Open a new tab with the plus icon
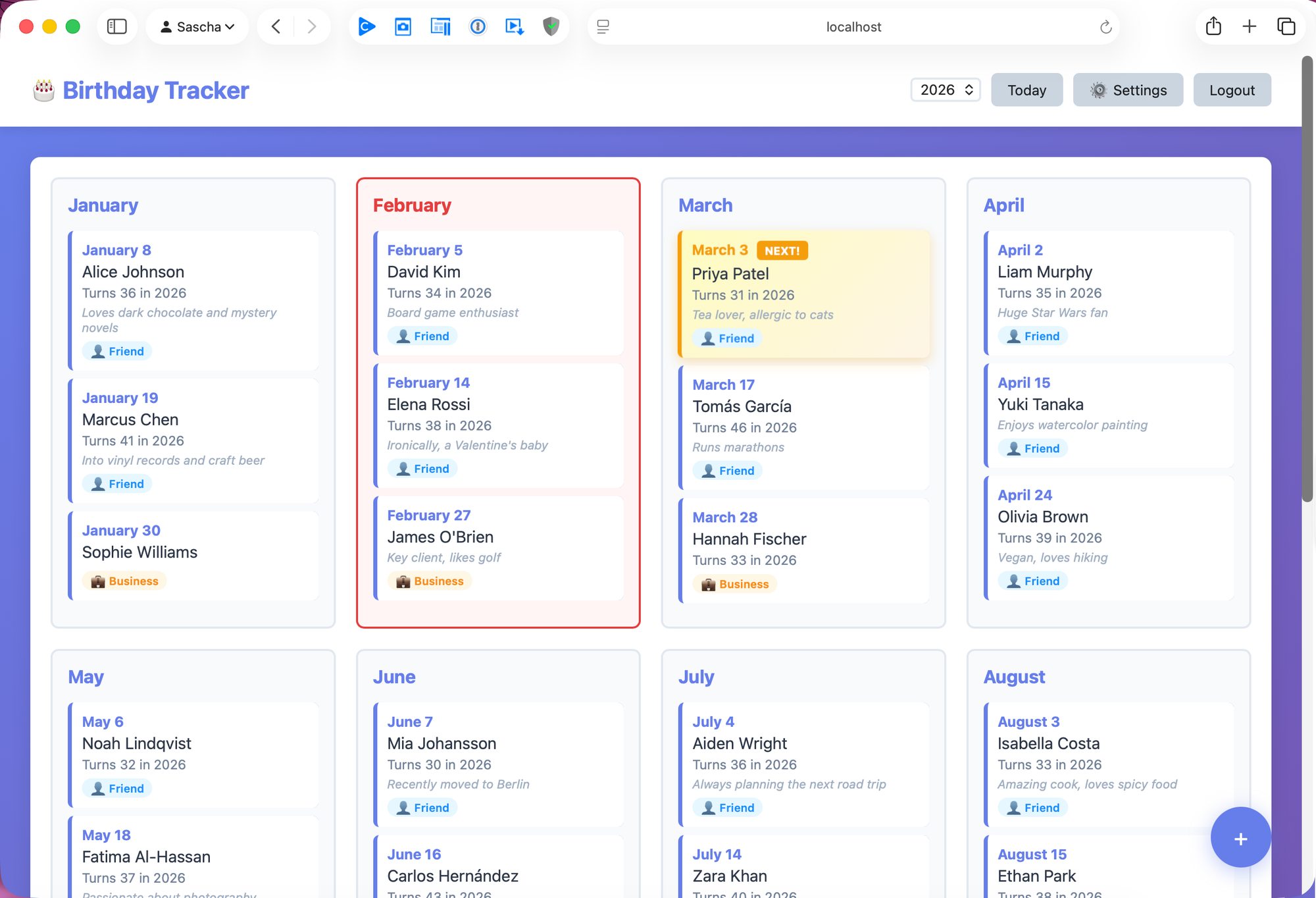 click(x=1249, y=26)
